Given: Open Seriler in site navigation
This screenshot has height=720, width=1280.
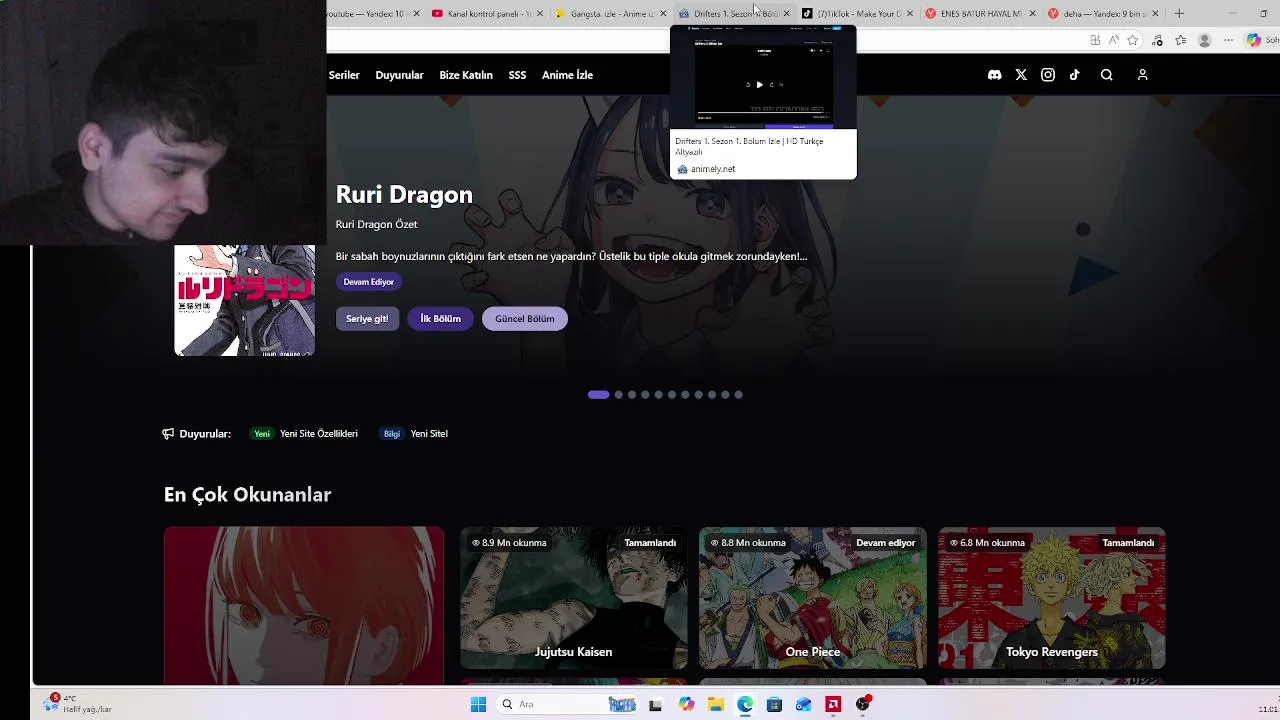Looking at the screenshot, I should pos(344,75).
